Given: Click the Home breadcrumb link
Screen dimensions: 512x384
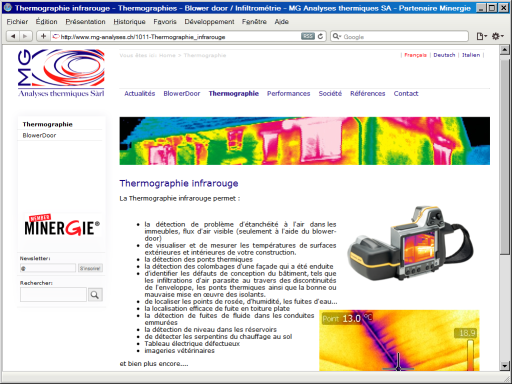Looking at the screenshot, I should tap(167, 55).
